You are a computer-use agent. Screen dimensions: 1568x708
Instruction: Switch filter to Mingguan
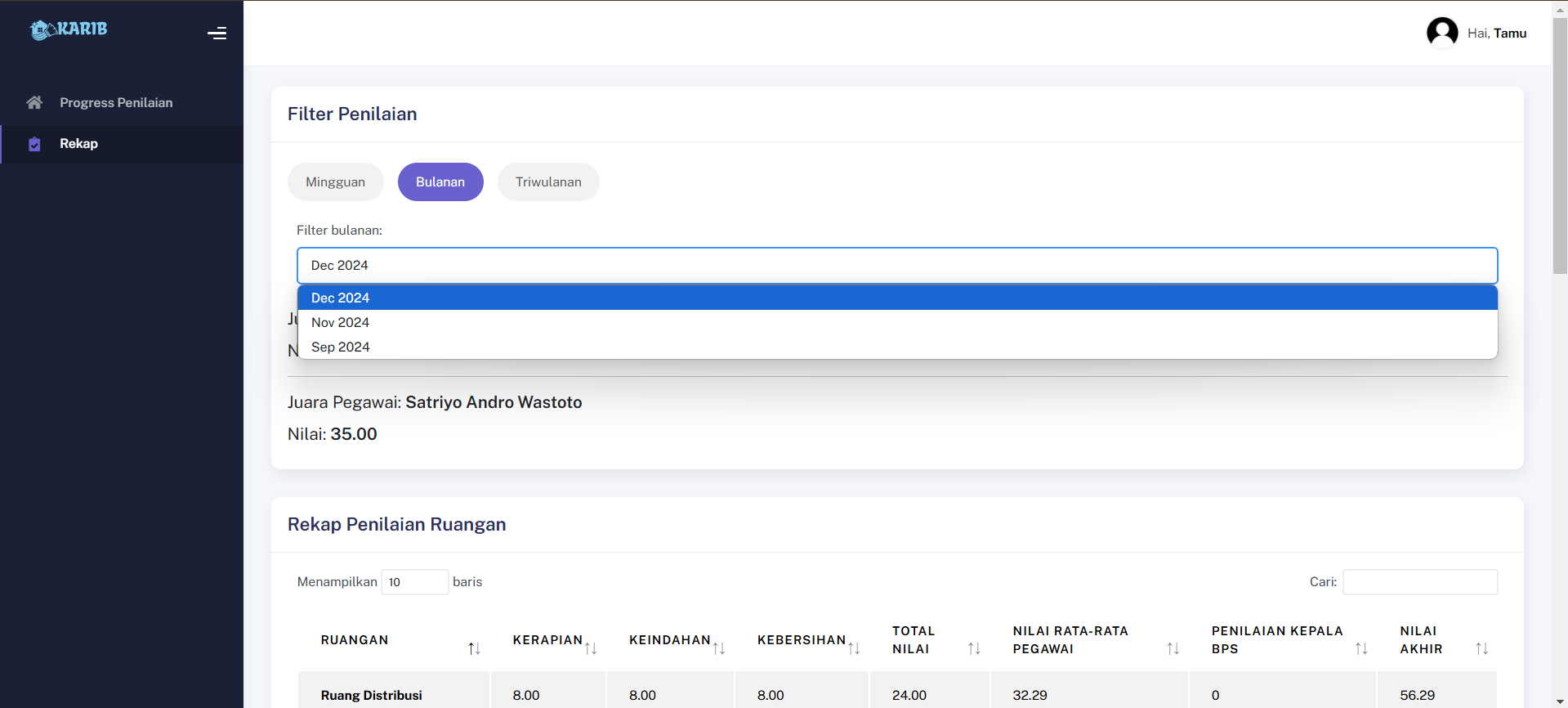pos(335,181)
